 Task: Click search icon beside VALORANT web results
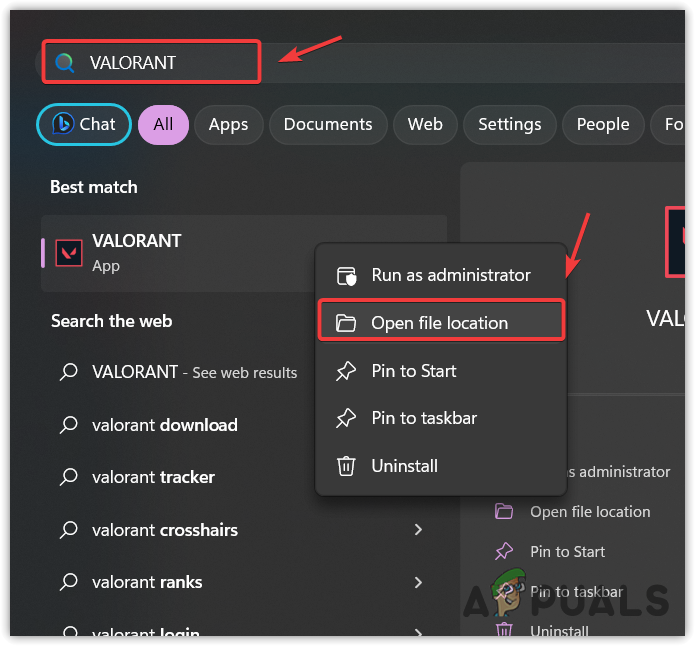click(69, 372)
